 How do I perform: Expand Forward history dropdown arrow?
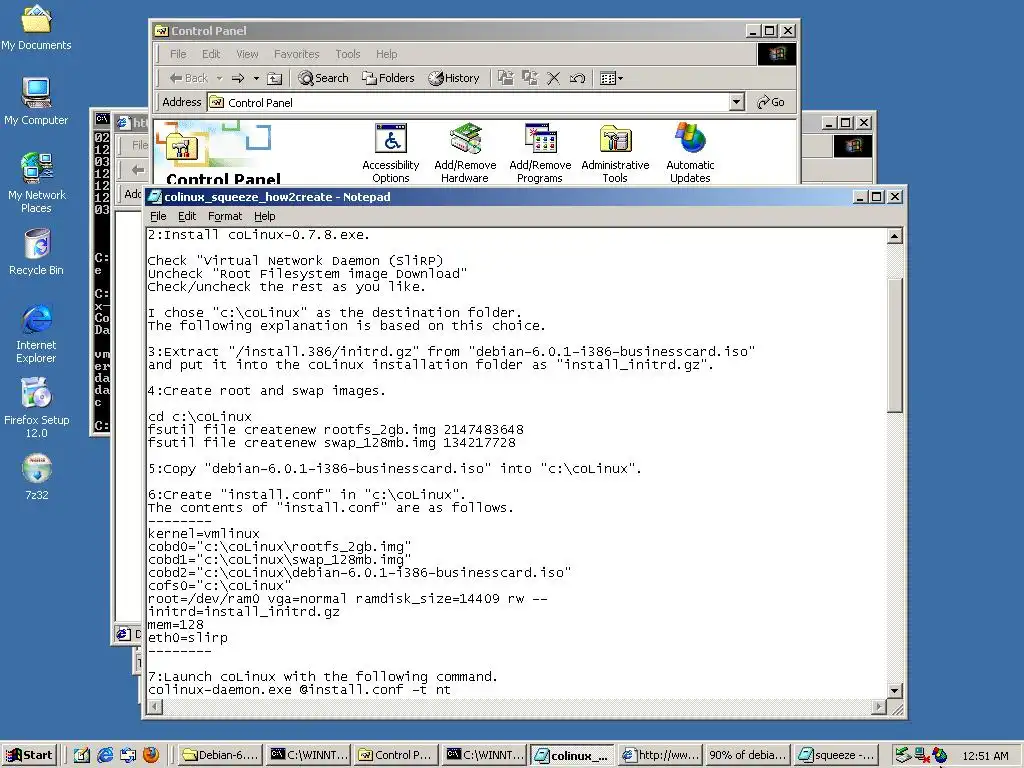coord(256,78)
